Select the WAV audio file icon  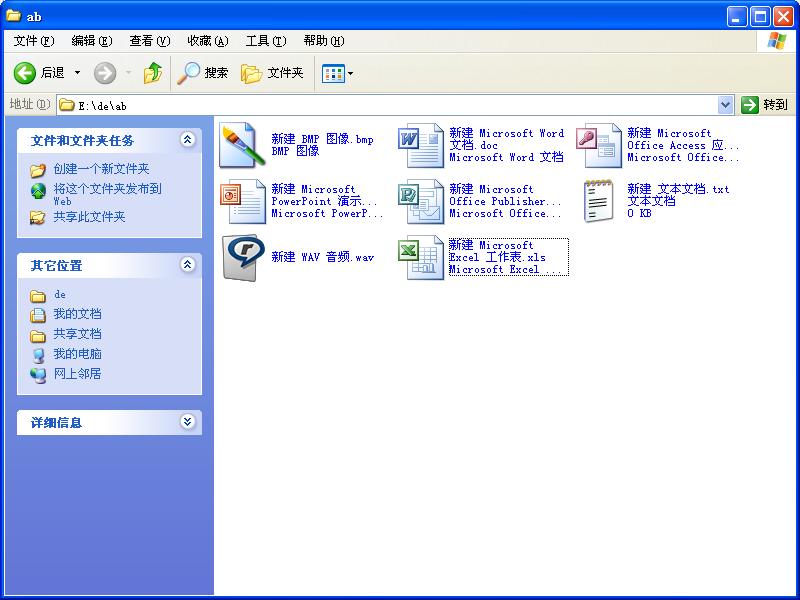[243, 258]
